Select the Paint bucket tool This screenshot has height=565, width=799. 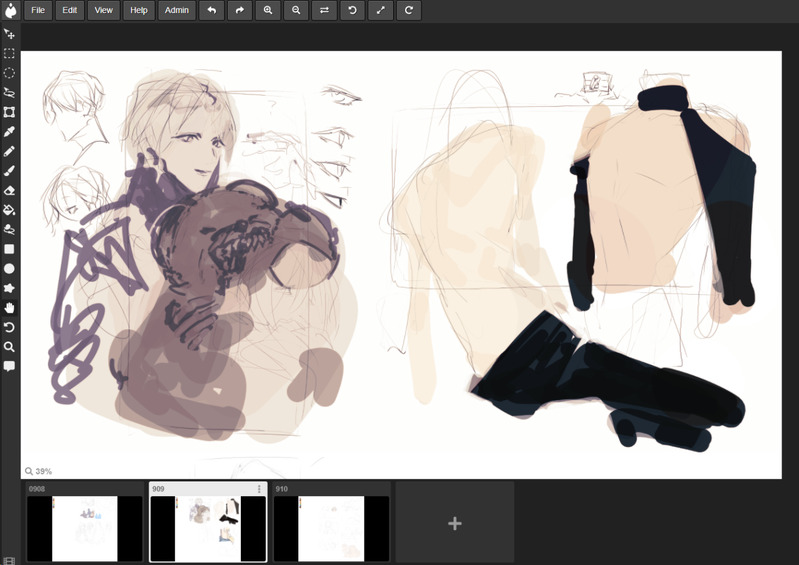click(x=9, y=210)
